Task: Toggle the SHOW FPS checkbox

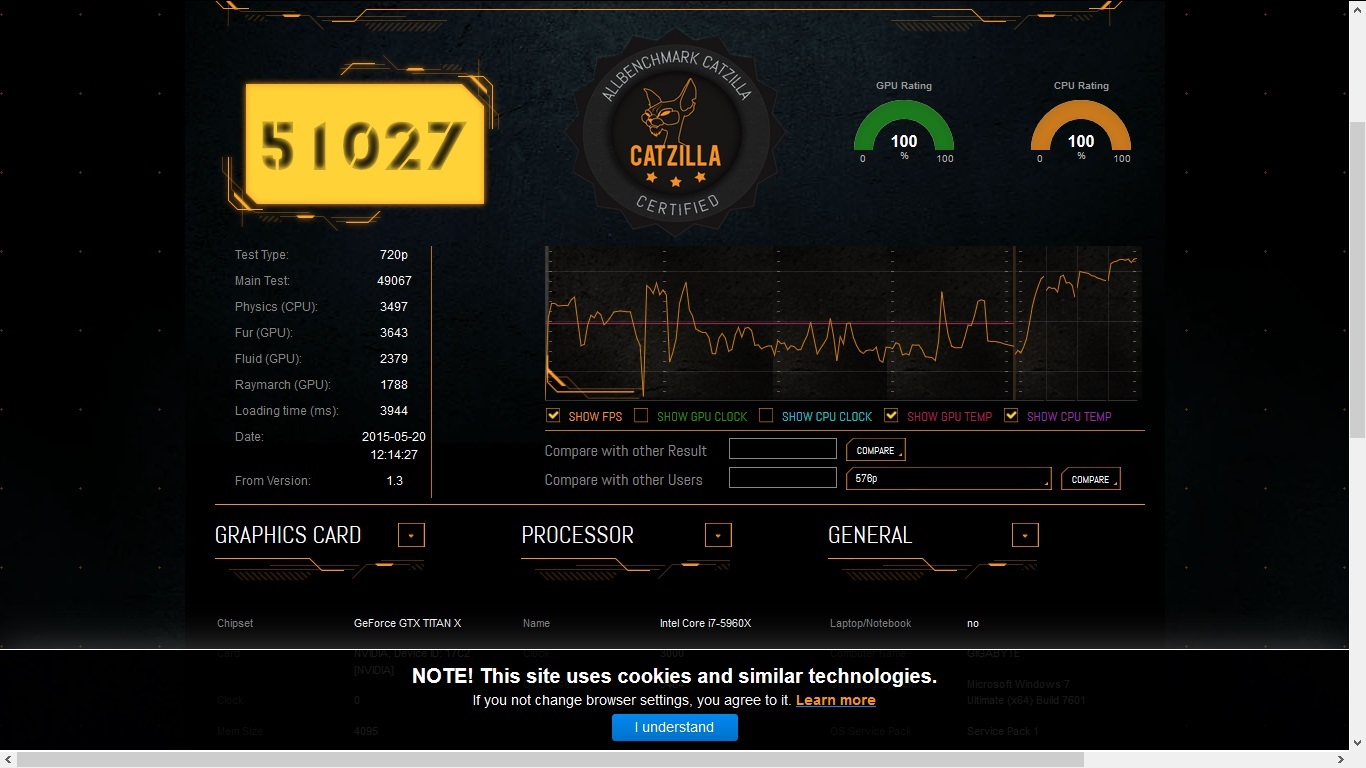Action: (553, 416)
